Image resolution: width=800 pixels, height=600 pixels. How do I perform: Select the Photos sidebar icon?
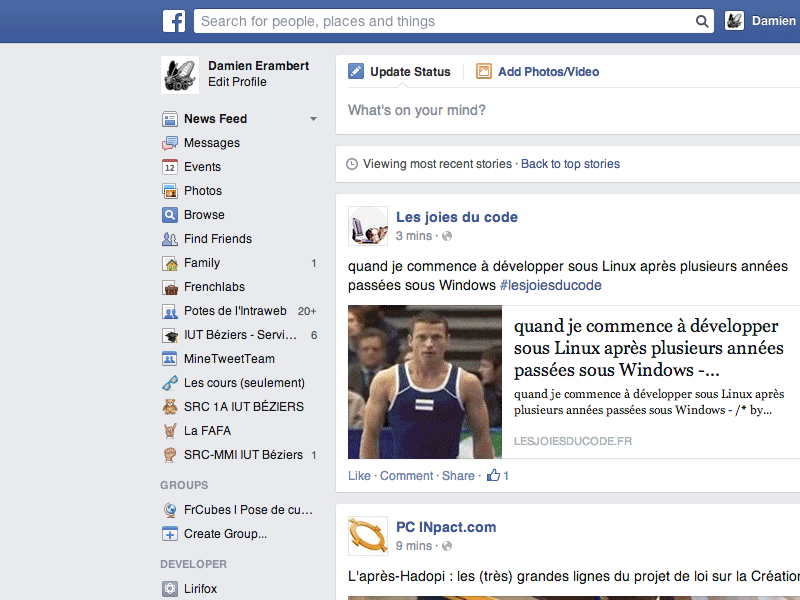click(x=171, y=190)
